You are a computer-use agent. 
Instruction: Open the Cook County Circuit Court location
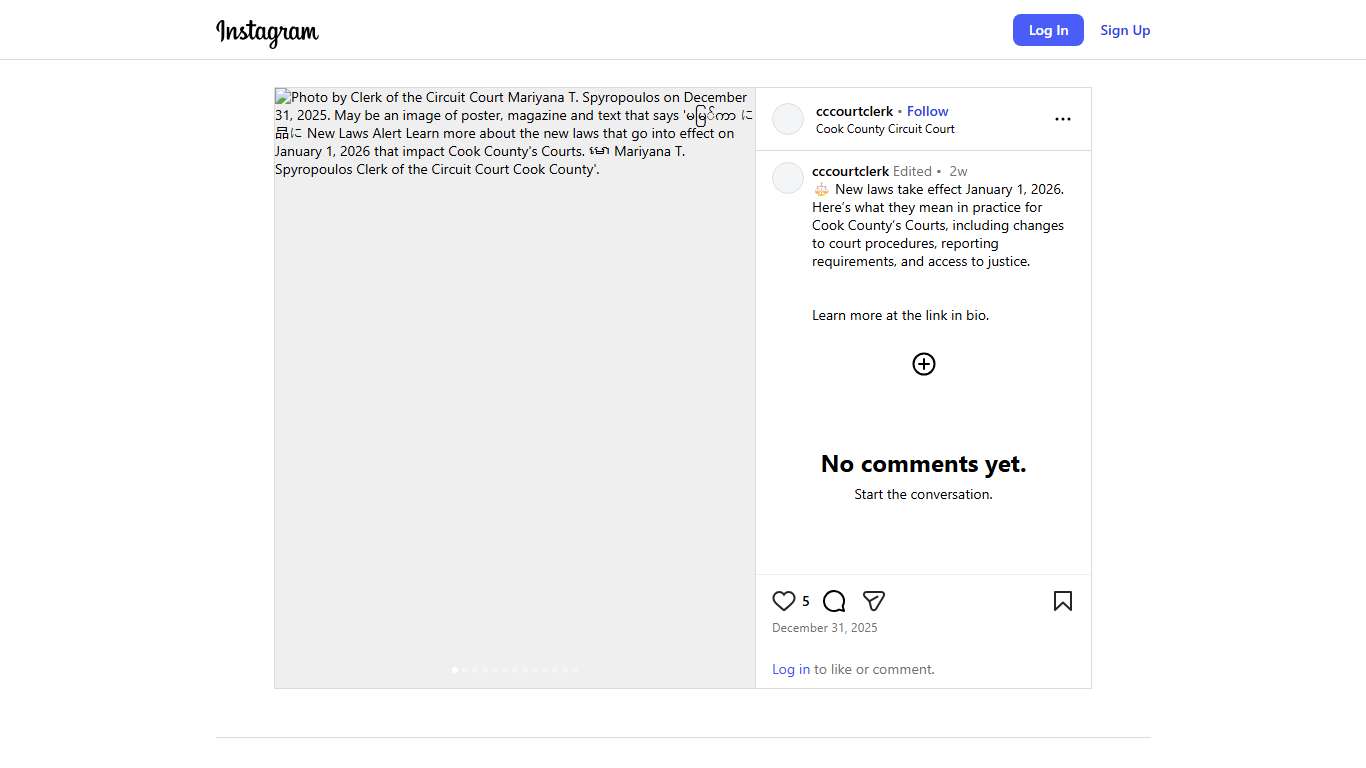pos(885,129)
